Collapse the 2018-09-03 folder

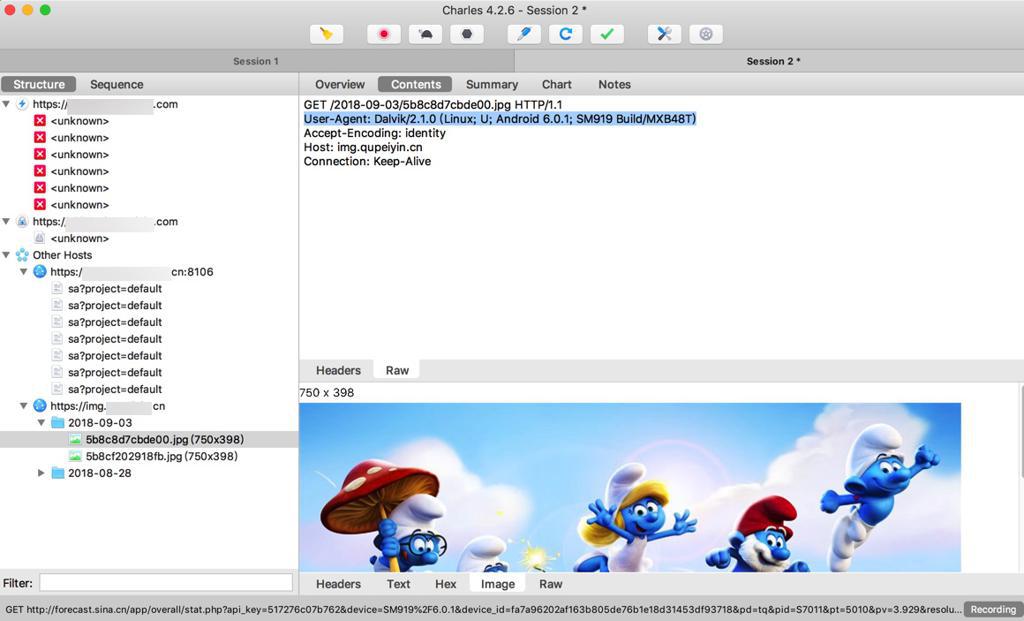click(41, 422)
